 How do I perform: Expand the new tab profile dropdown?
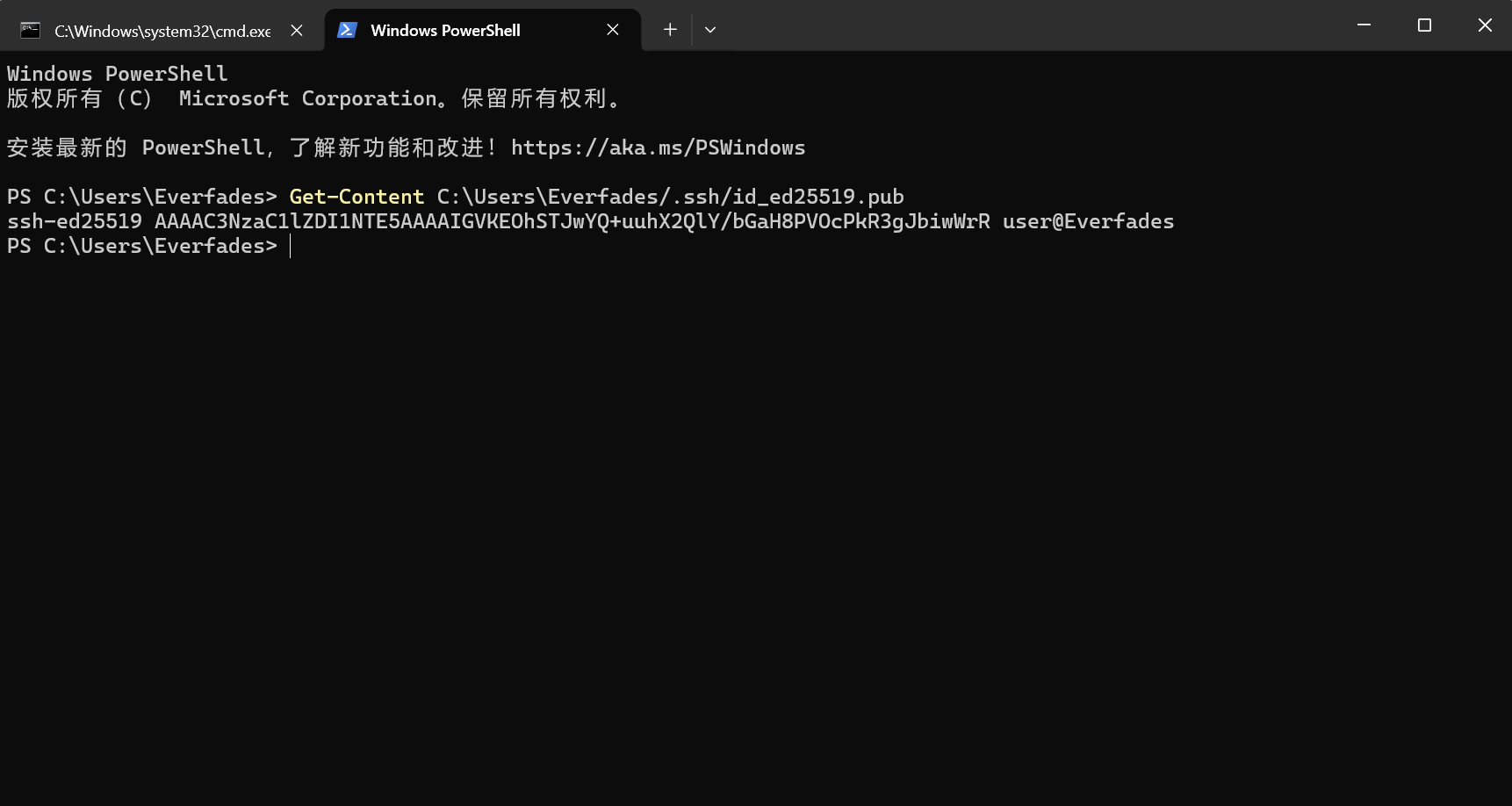(x=710, y=30)
